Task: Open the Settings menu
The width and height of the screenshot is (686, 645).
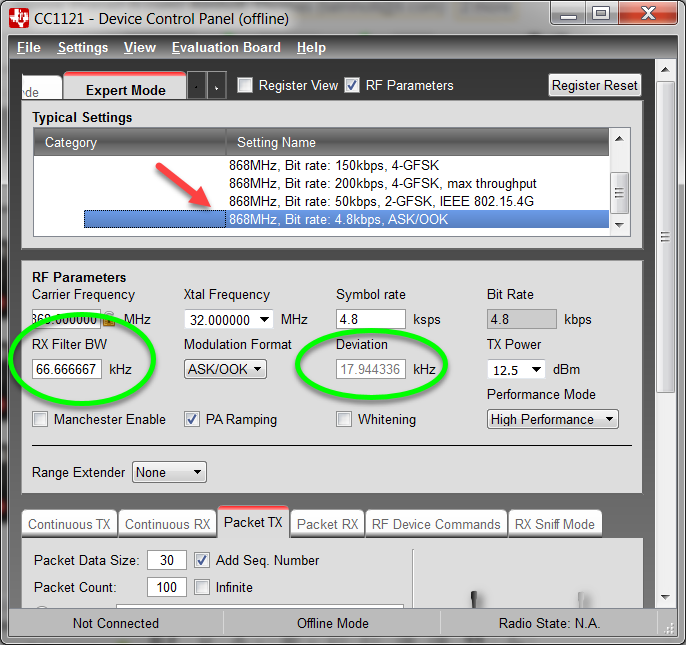Action: (x=83, y=47)
